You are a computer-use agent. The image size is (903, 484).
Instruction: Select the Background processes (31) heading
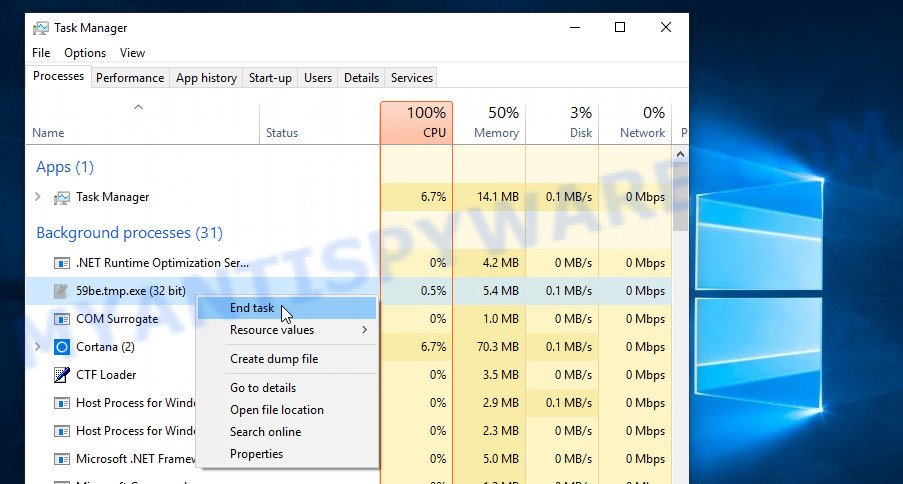[x=130, y=233]
